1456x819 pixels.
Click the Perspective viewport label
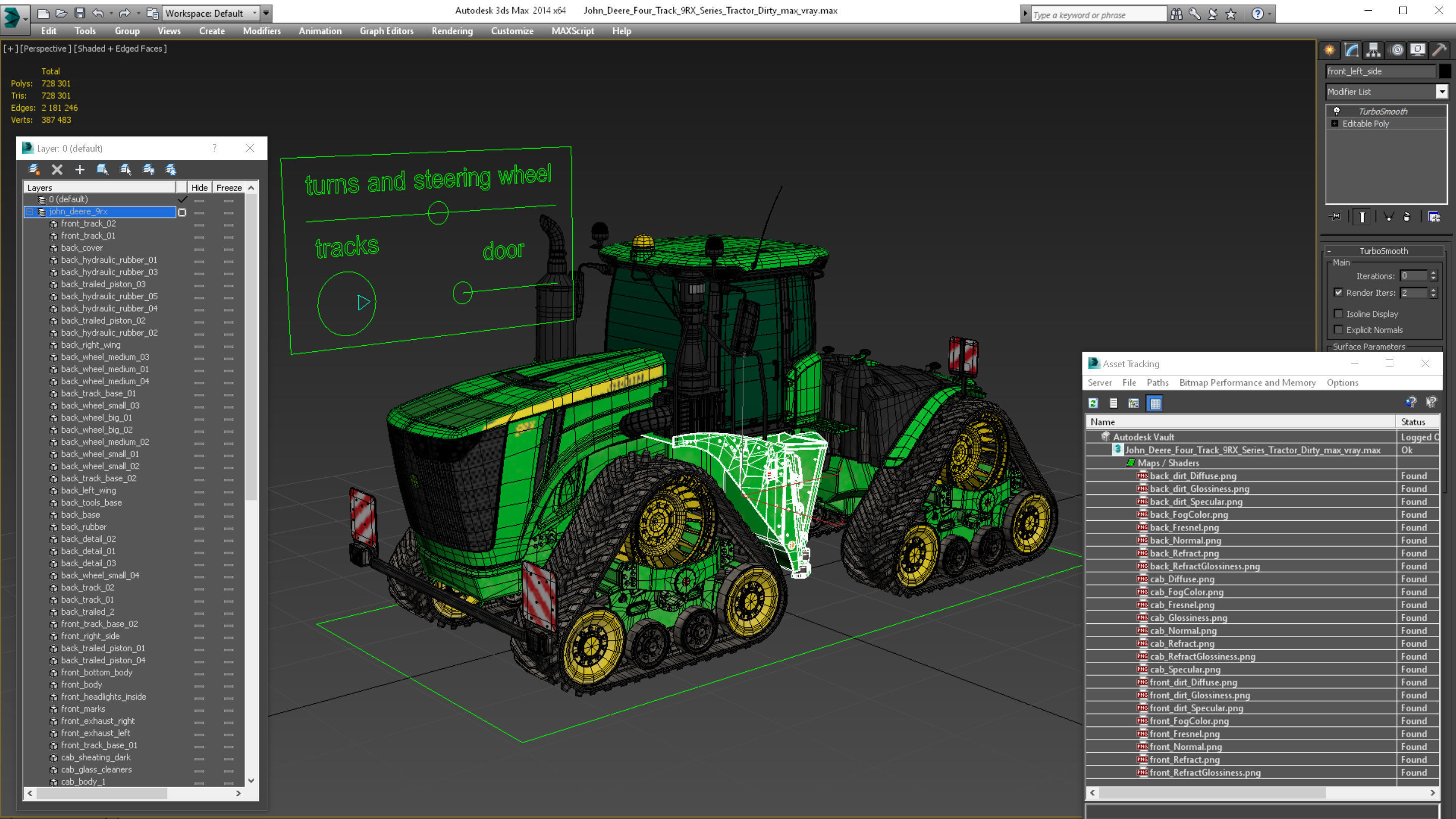click(x=45, y=49)
